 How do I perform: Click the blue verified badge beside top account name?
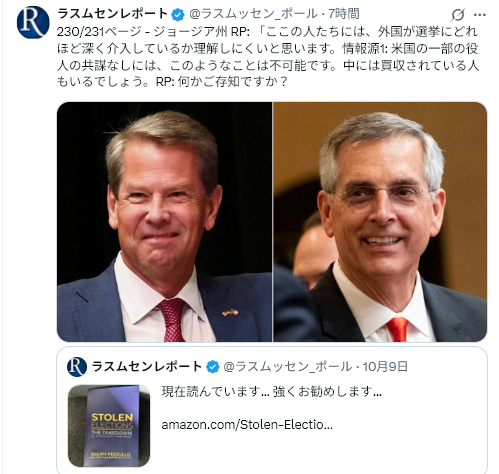(178, 14)
